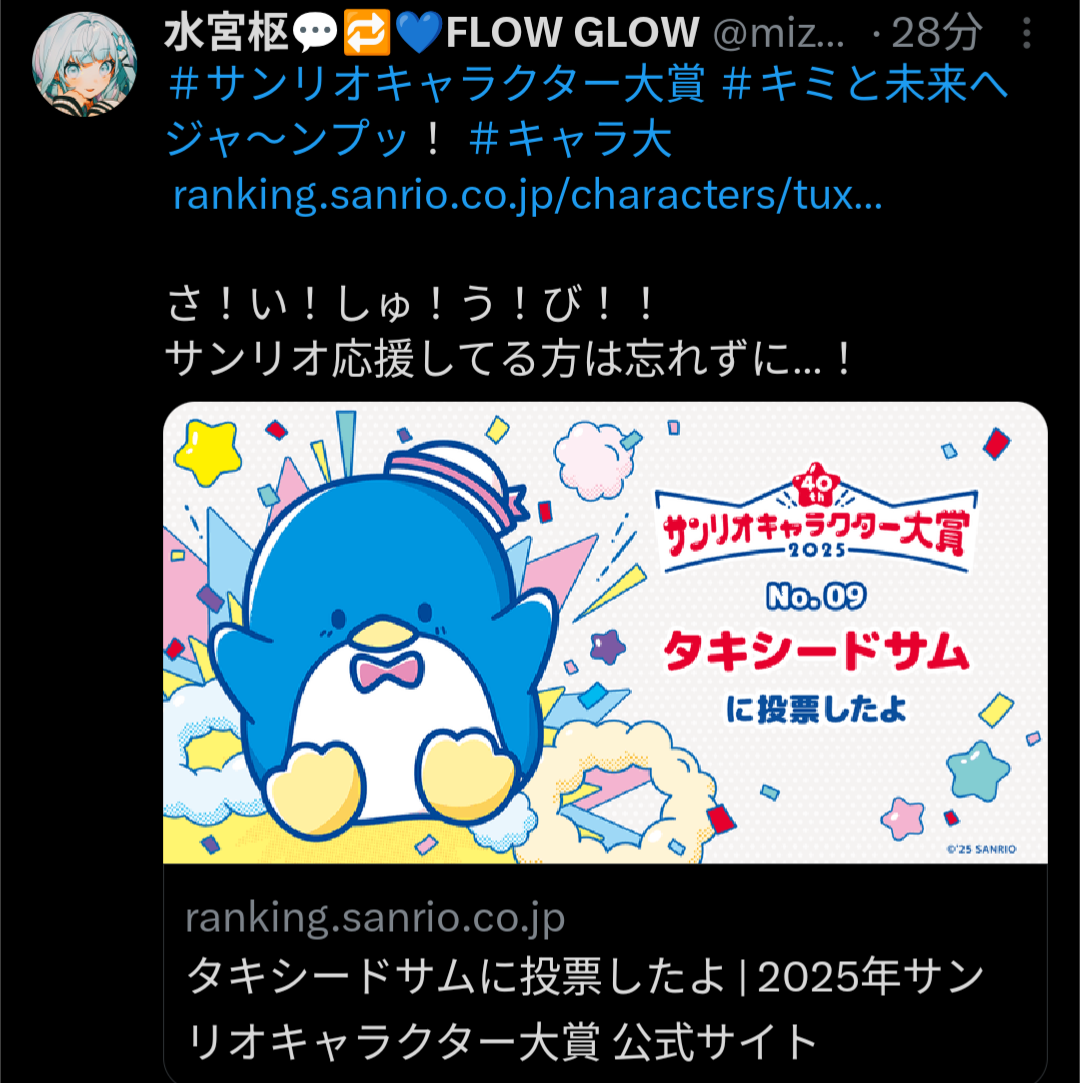The image size is (1080, 1083).
Task: Click the blue Tuxedosam penguin character
Action: pyautogui.click(x=384, y=642)
